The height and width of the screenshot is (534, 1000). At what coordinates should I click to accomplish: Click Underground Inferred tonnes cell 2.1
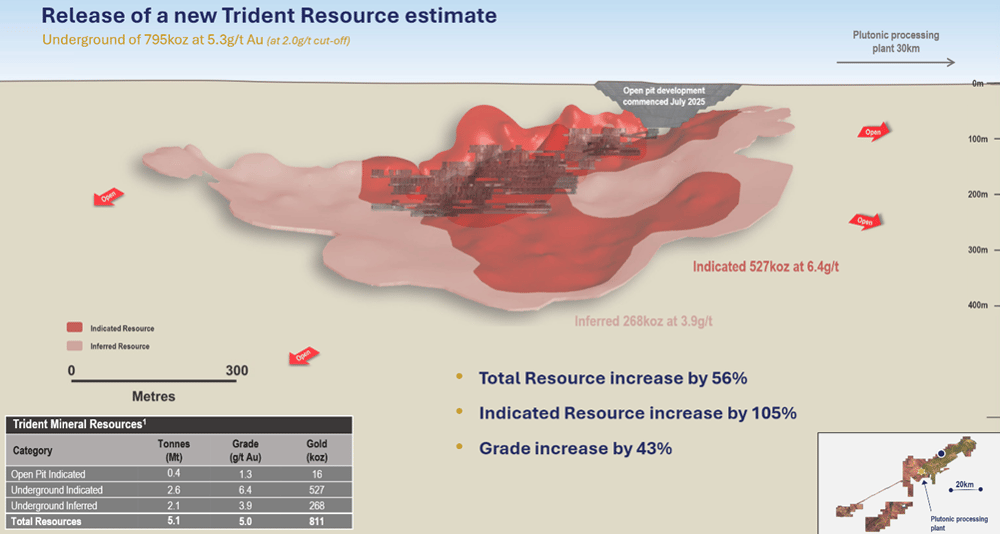173,506
